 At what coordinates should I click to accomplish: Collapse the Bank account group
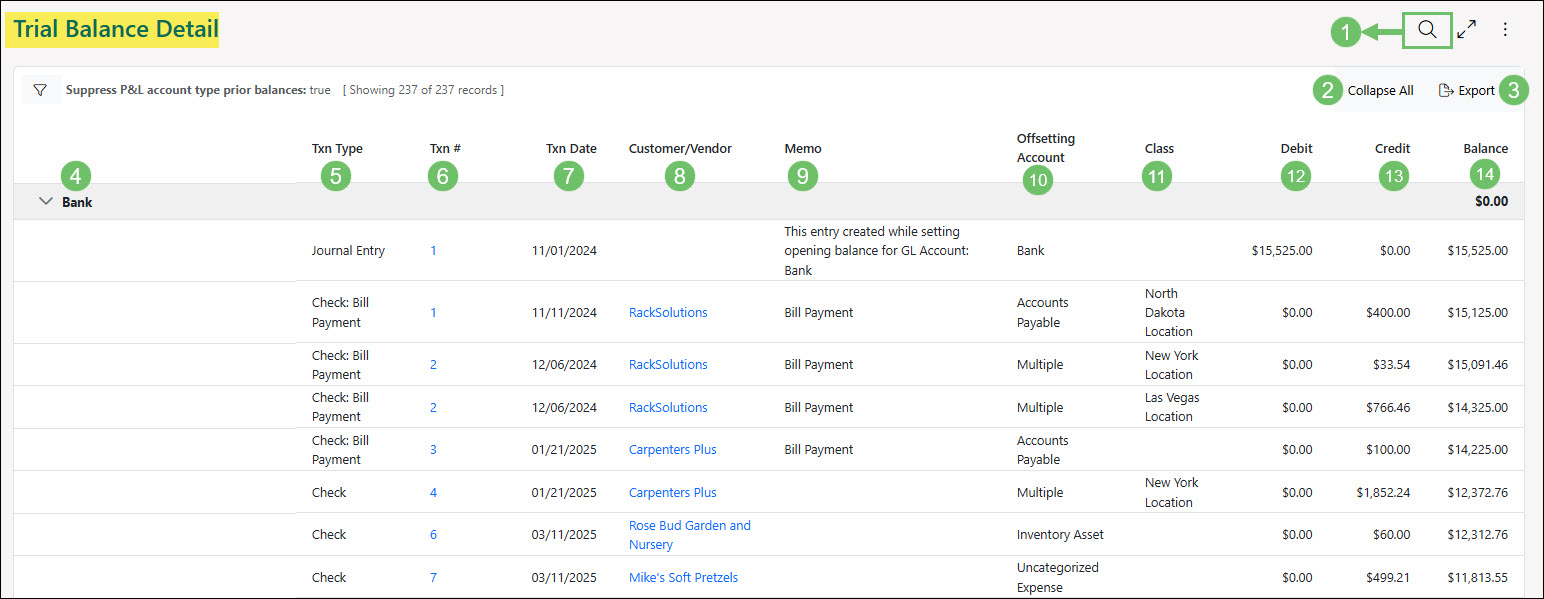coord(45,201)
